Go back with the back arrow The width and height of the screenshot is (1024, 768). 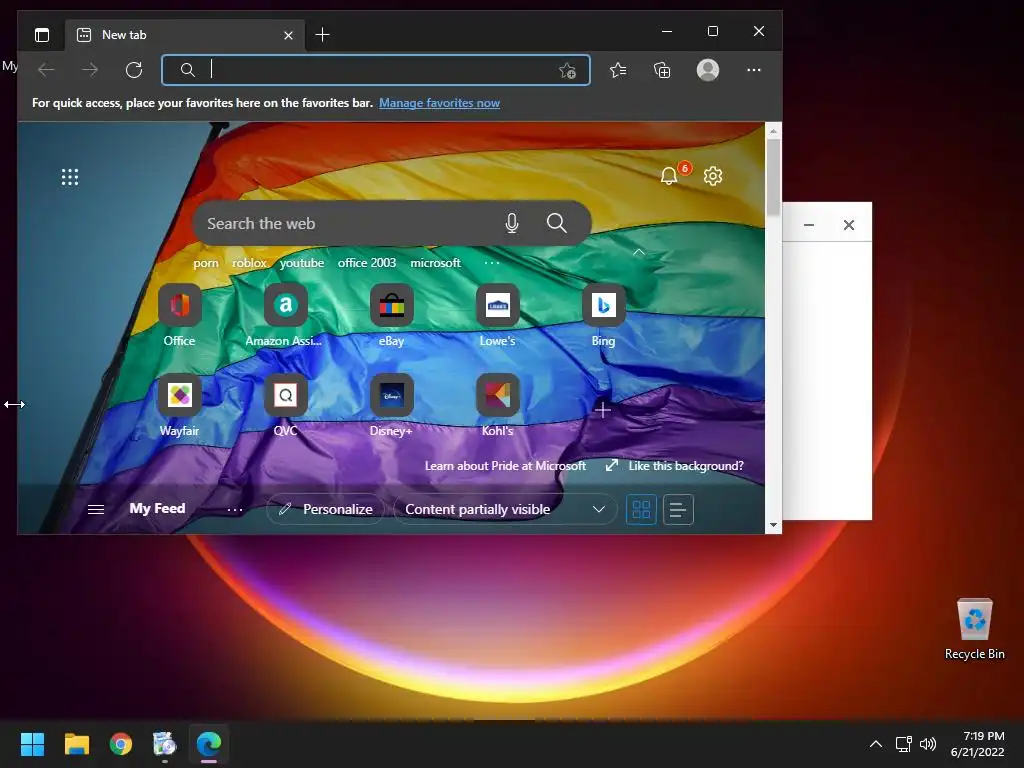46,70
